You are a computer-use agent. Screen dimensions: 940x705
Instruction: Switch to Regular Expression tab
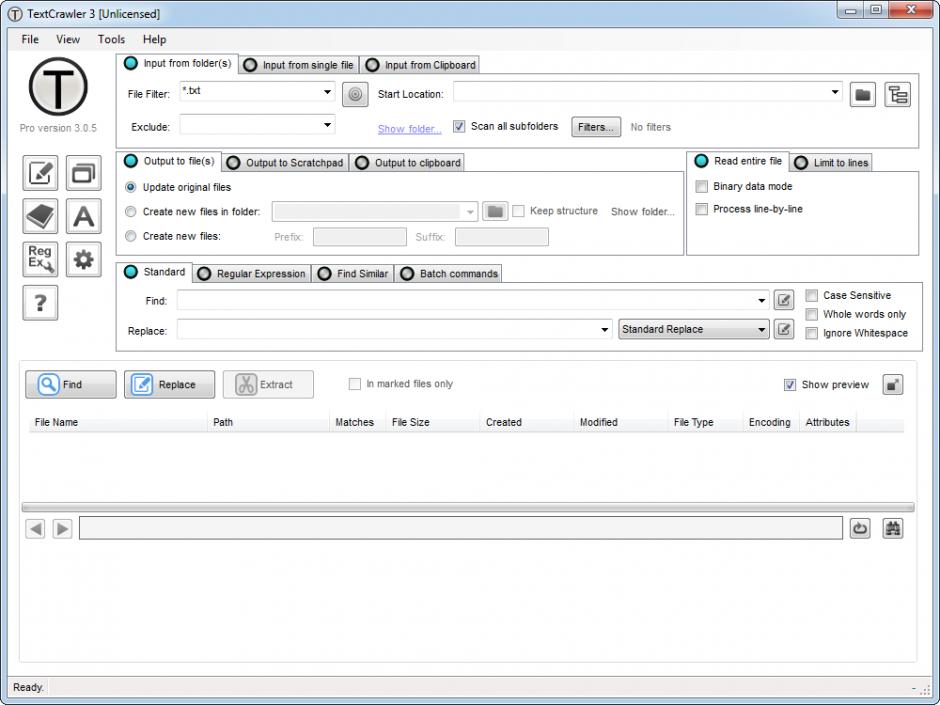252,273
